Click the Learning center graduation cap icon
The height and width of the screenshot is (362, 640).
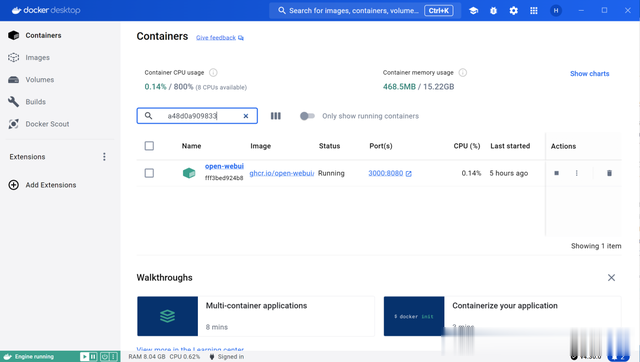coord(473,11)
